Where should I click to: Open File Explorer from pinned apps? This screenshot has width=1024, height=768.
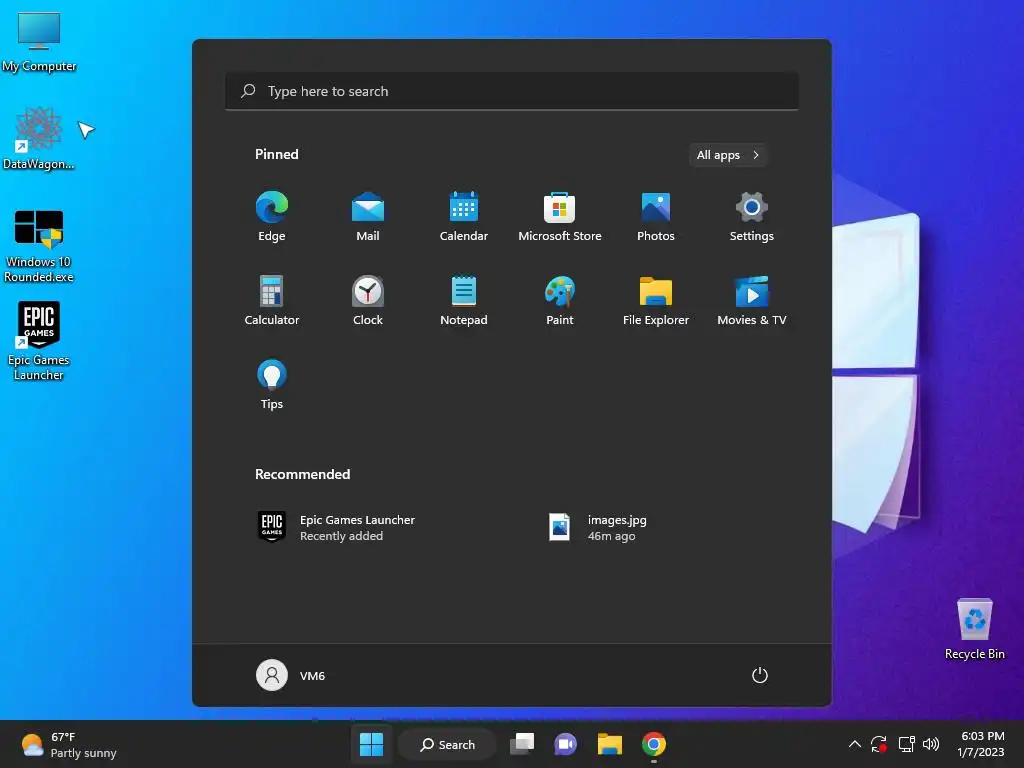coord(656,300)
